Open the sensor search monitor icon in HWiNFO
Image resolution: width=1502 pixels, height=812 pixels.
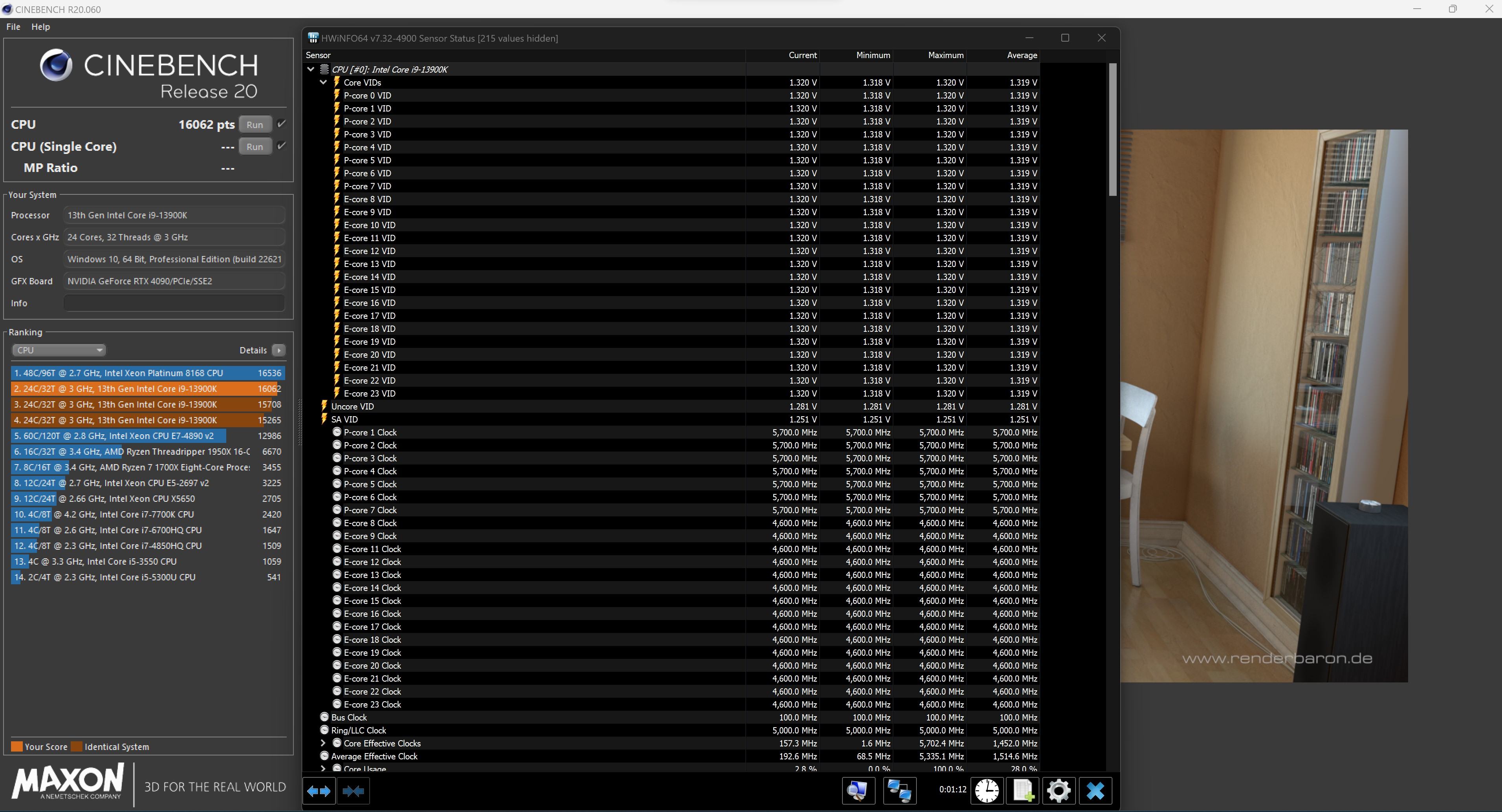(x=858, y=791)
